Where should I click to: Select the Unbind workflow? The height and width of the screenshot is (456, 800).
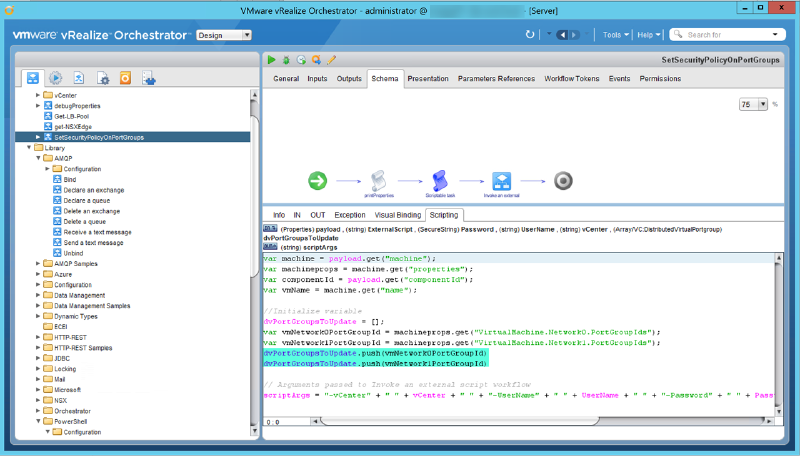pos(73,253)
